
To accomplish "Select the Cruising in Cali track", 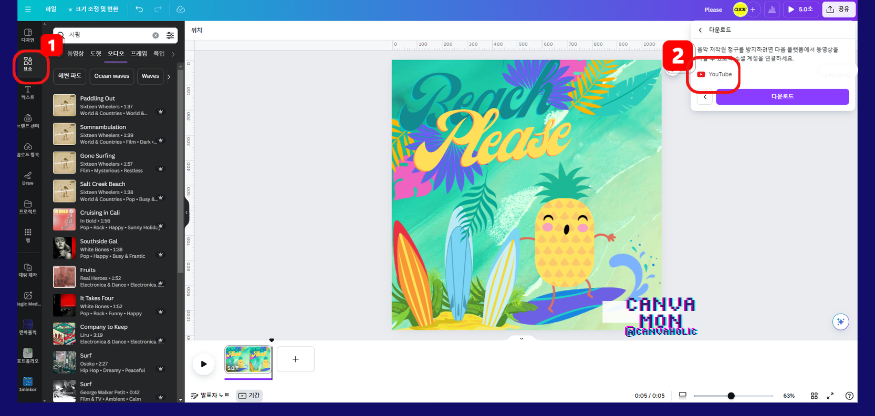I will 109,219.
